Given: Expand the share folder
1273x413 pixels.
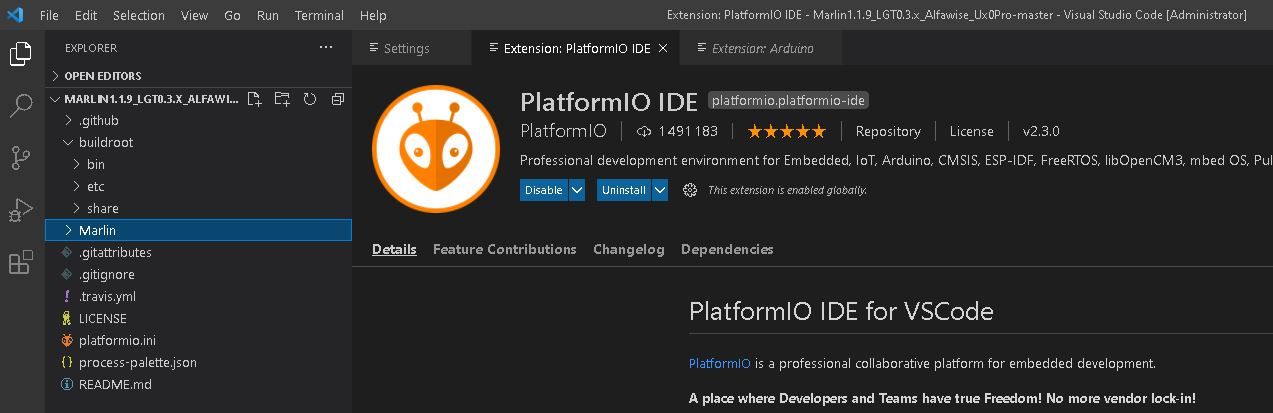Looking at the screenshot, I should click(198, 208).
